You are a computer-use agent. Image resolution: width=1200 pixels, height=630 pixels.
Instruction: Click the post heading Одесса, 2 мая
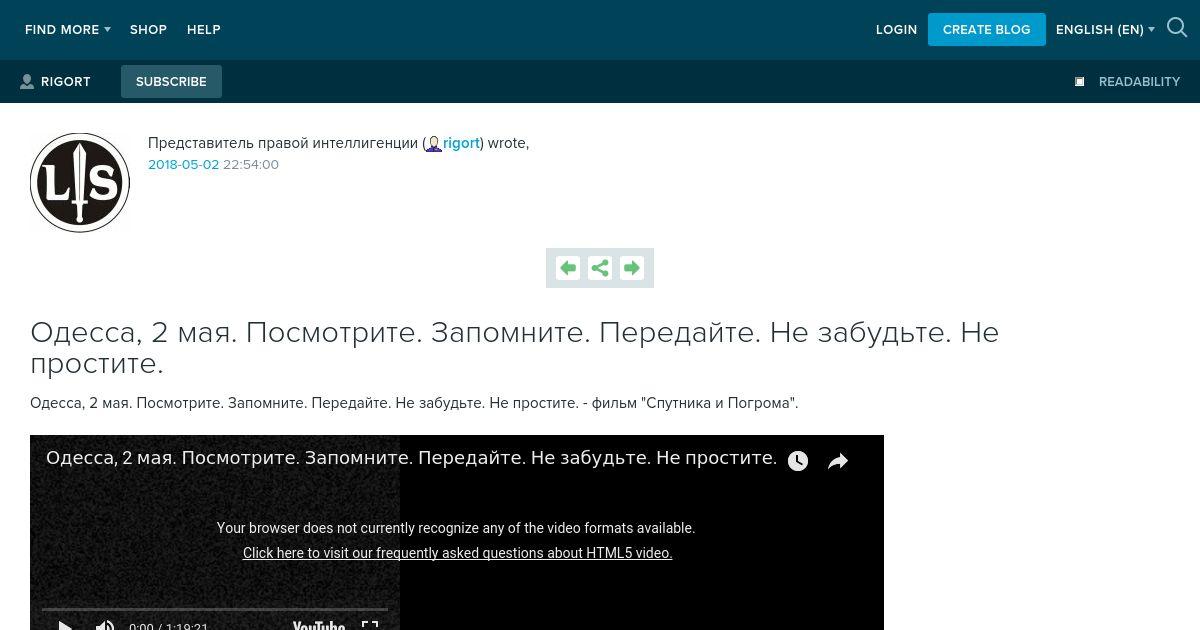(515, 347)
